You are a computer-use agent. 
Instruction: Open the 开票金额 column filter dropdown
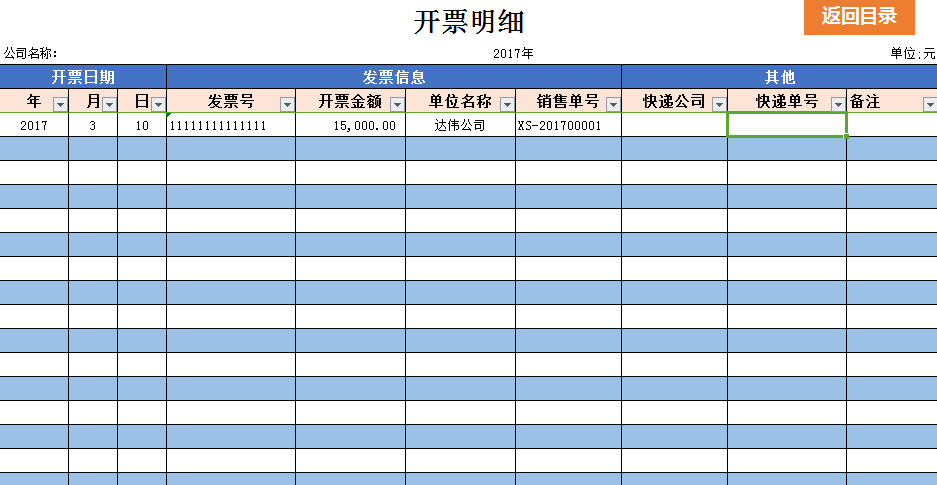pos(397,105)
